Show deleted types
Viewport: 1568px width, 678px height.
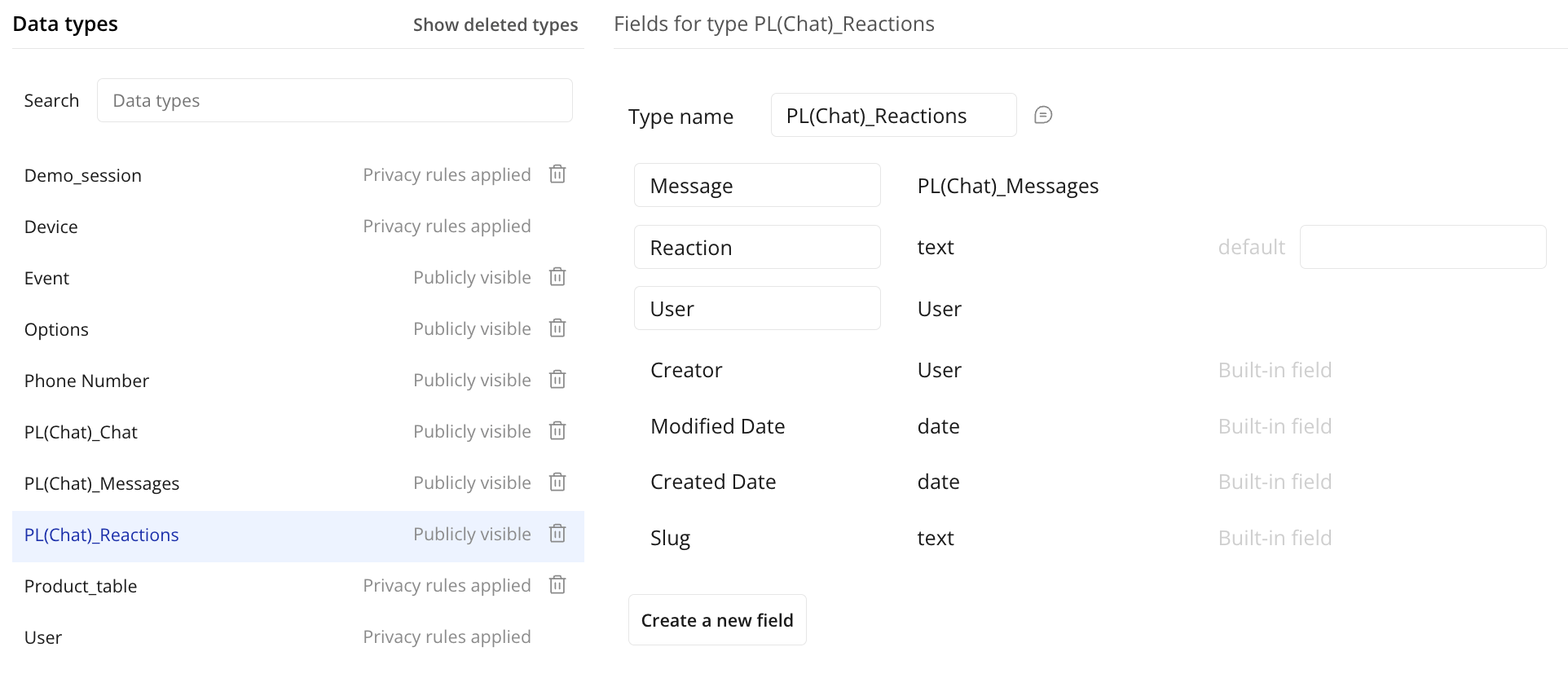pyautogui.click(x=495, y=24)
